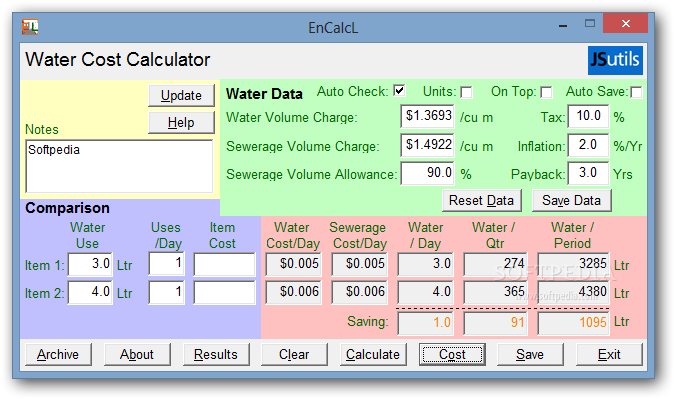Viewport: 675px width, 399px height.
Task: View Results
Action: point(216,355)
